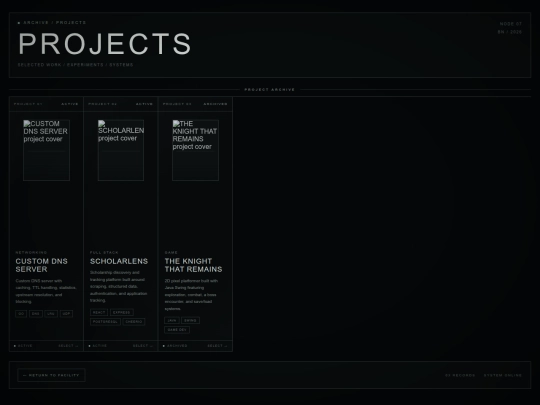This screenshot has height=405, width=540.
Task: Click the Custom DNS Server title
Action: coord(42,265)
